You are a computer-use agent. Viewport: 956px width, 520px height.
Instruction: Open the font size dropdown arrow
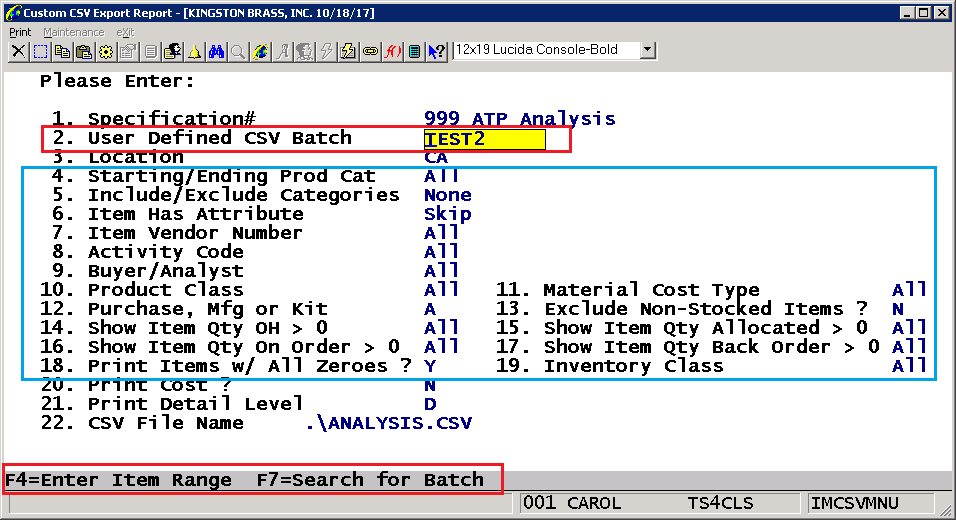click(648, 50)
